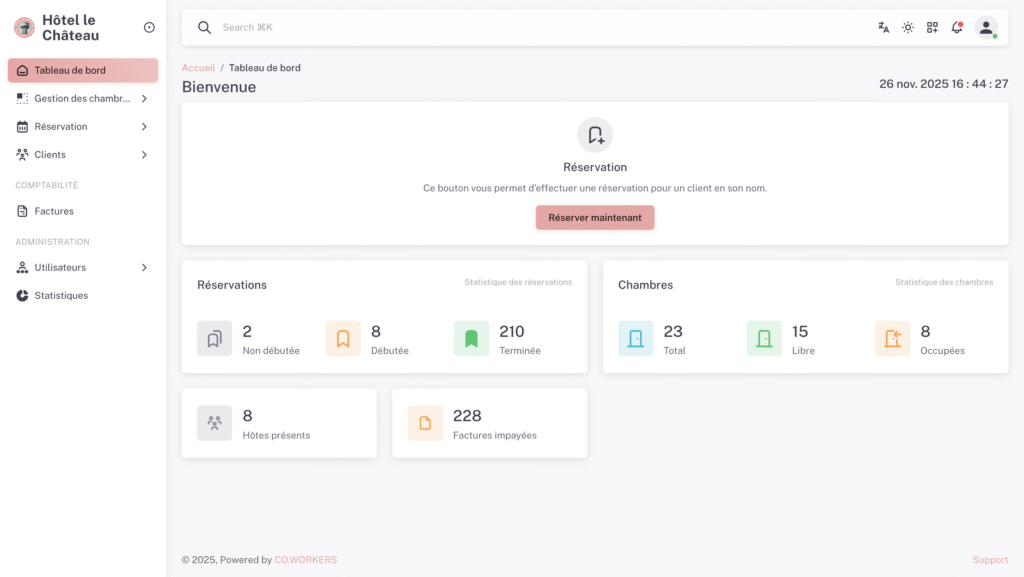Open the apps shortcuts grid icon
Screen dimensions: 1024x577
coord(932,28)
